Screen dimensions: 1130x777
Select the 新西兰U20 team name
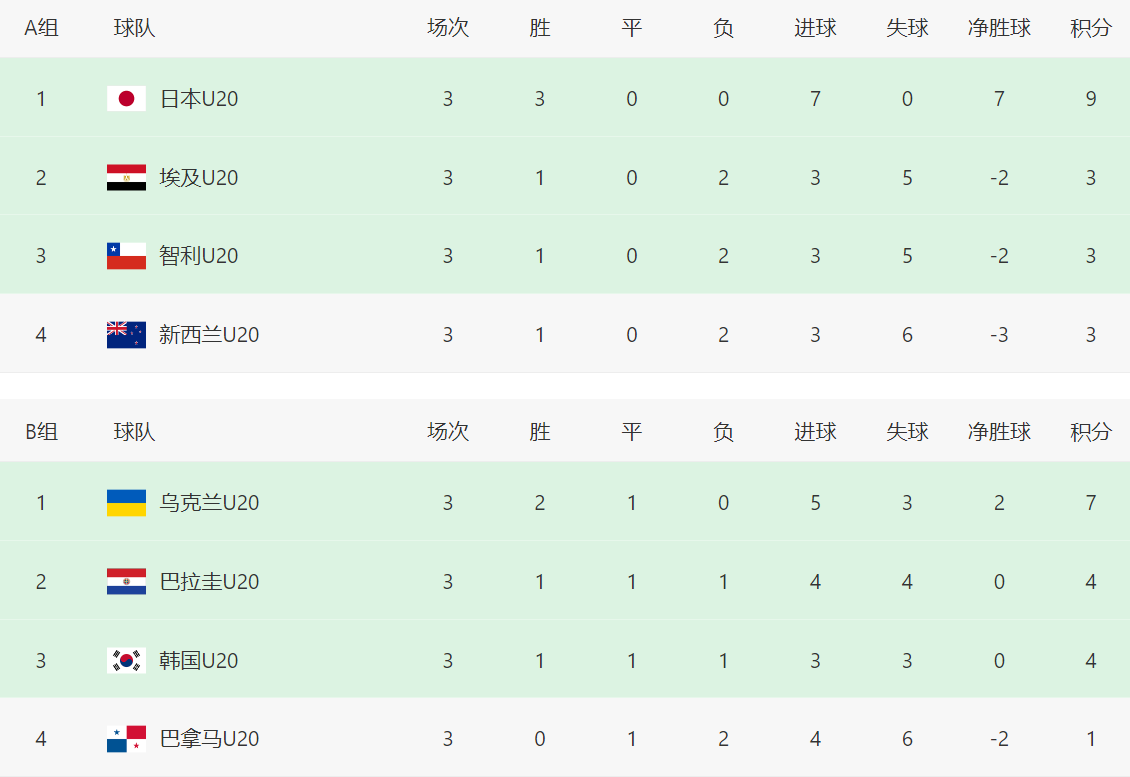pyautogui.click(x=209, y=335)
